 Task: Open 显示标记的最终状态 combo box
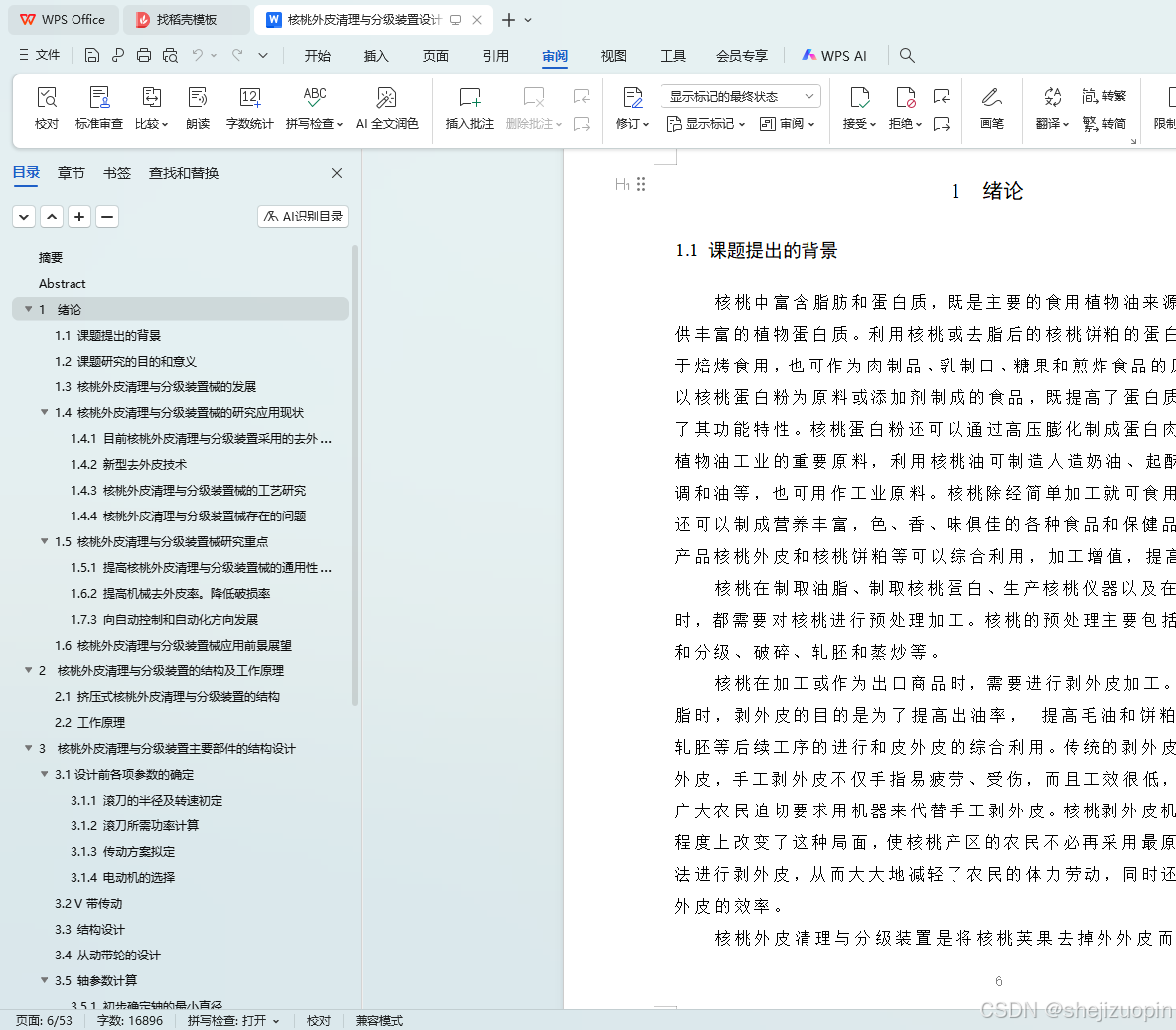click(x=741, y=96)
